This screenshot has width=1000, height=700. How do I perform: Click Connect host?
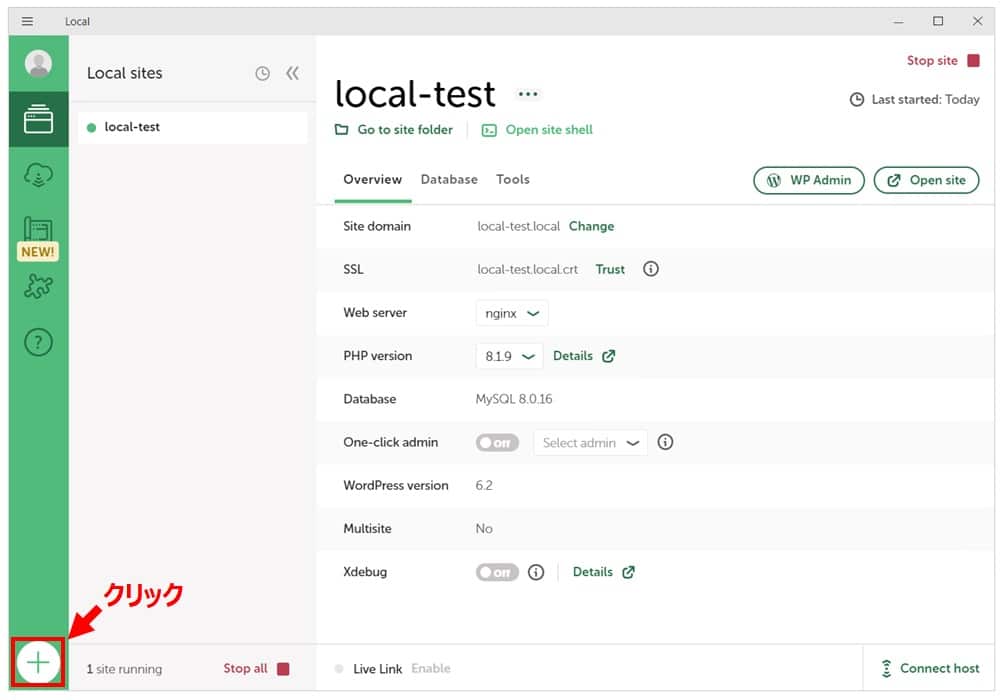tap(930, 669)
